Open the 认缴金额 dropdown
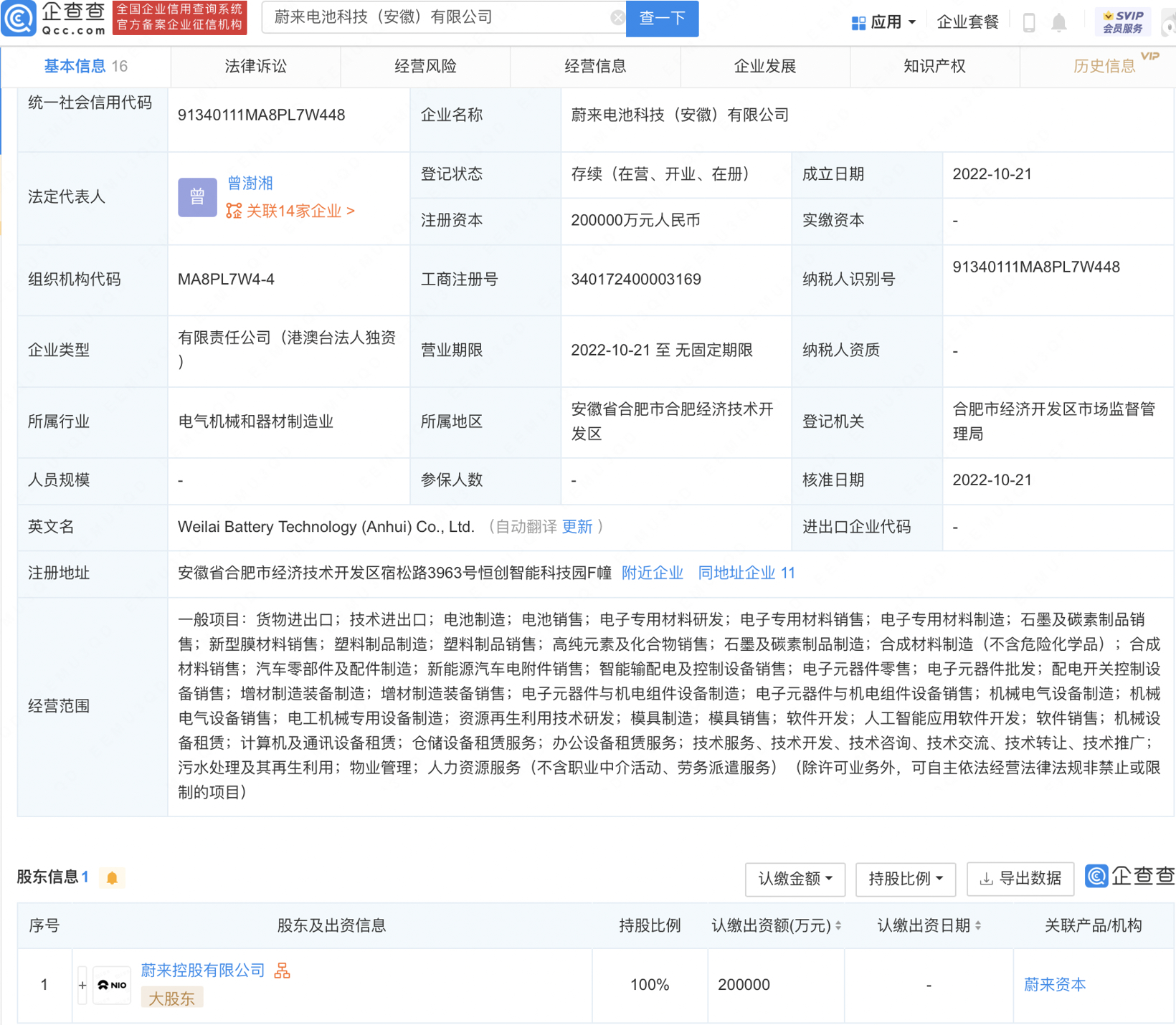 click(795, 879)
